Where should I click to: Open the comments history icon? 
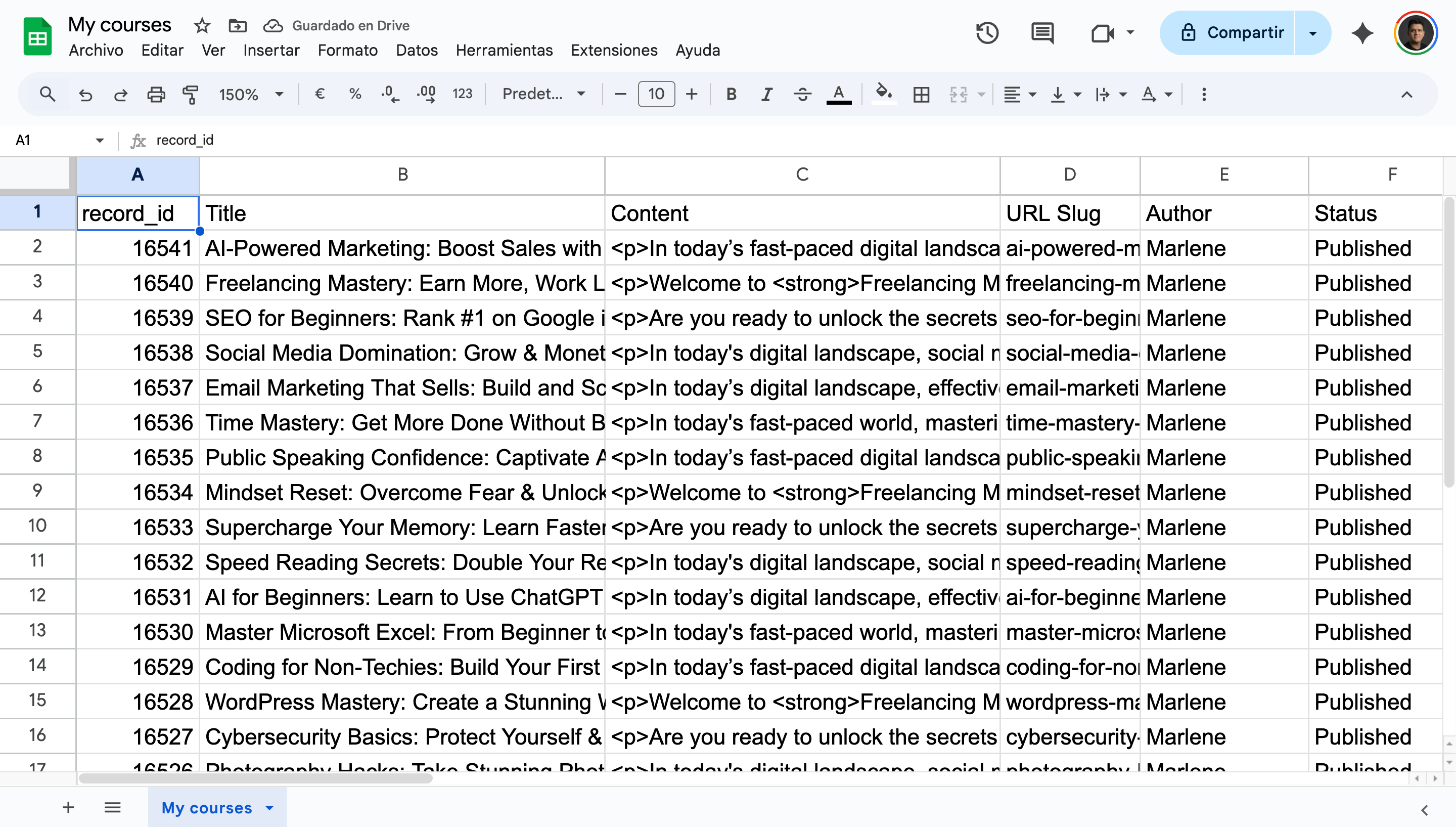click(x=1042, y=33)
